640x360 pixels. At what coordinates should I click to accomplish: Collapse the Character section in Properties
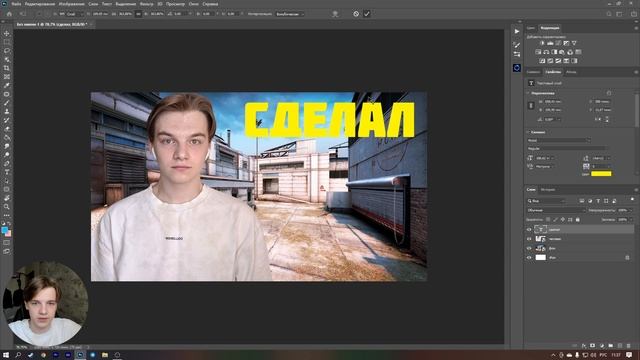point(528,132)
